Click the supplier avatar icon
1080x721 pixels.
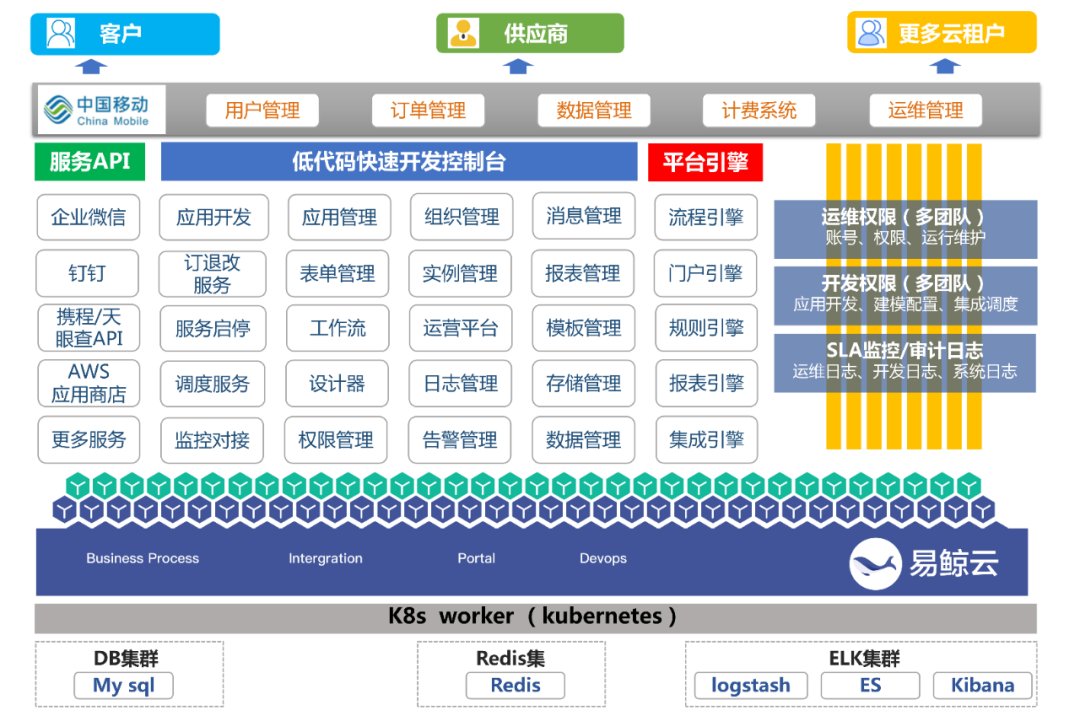[463, 33]
